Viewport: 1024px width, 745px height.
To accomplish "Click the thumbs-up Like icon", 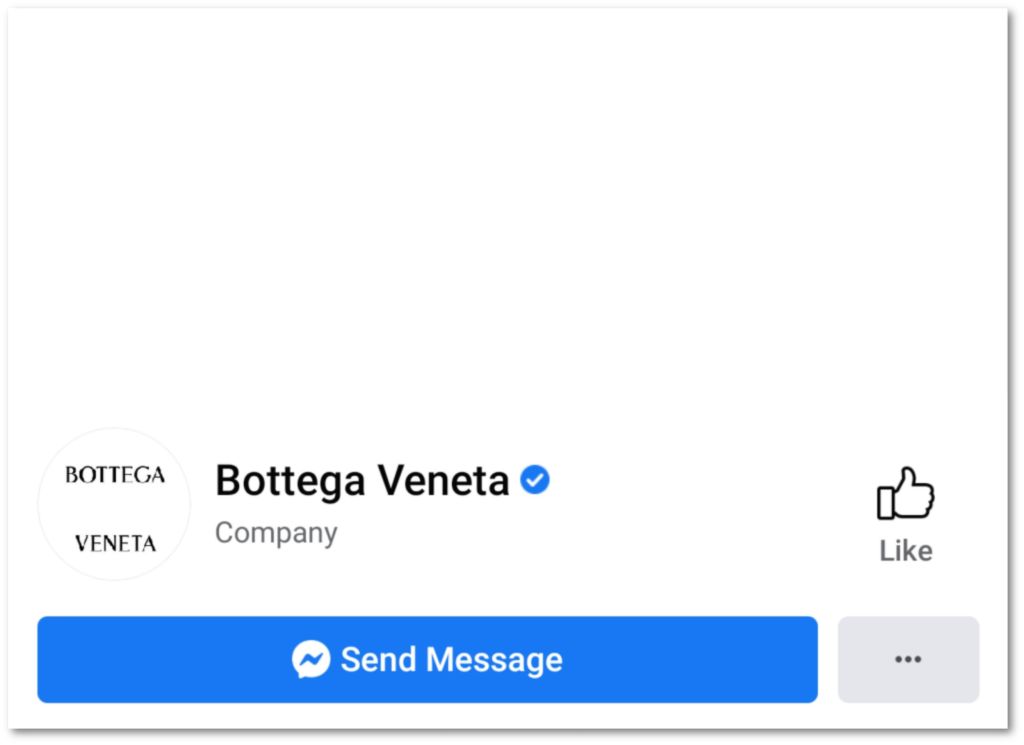I will click(x=905, y=494).
